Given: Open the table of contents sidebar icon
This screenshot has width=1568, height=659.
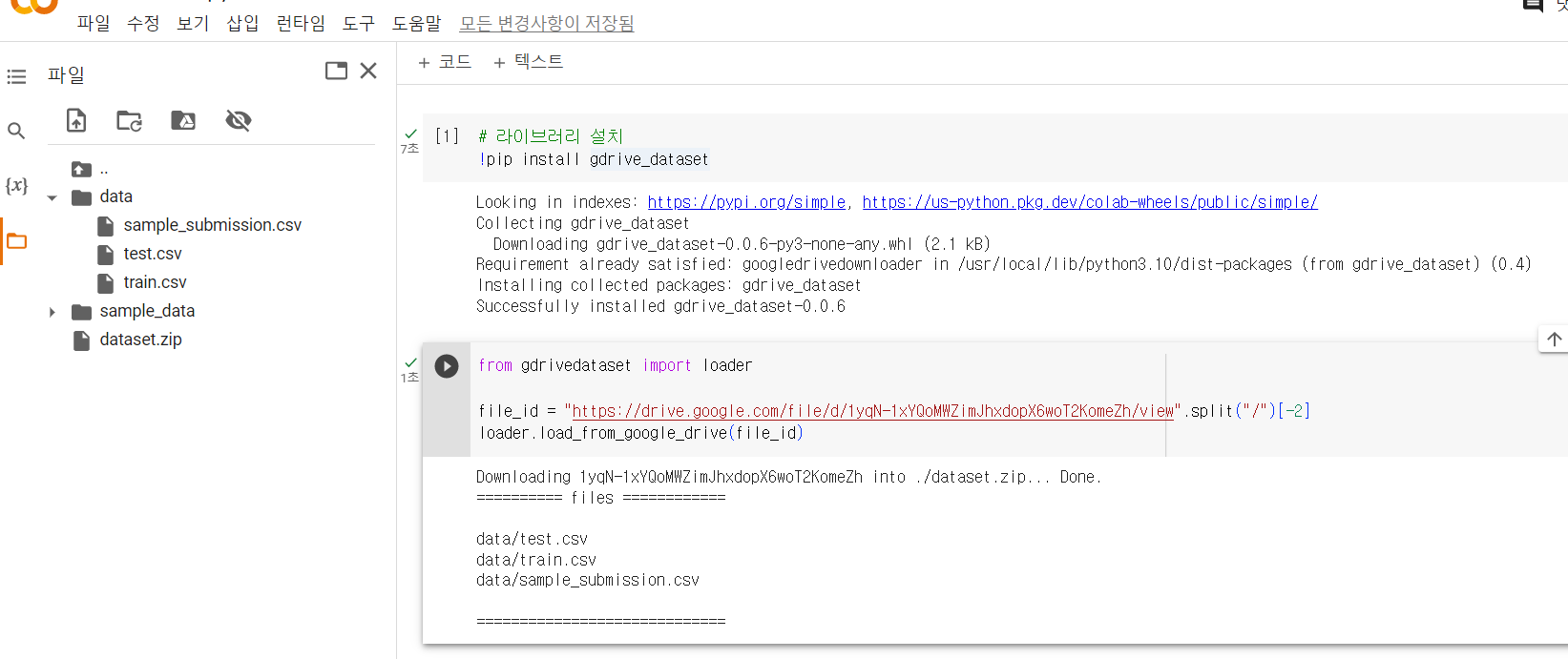Looking at the screenshot, I should [16, 76].
